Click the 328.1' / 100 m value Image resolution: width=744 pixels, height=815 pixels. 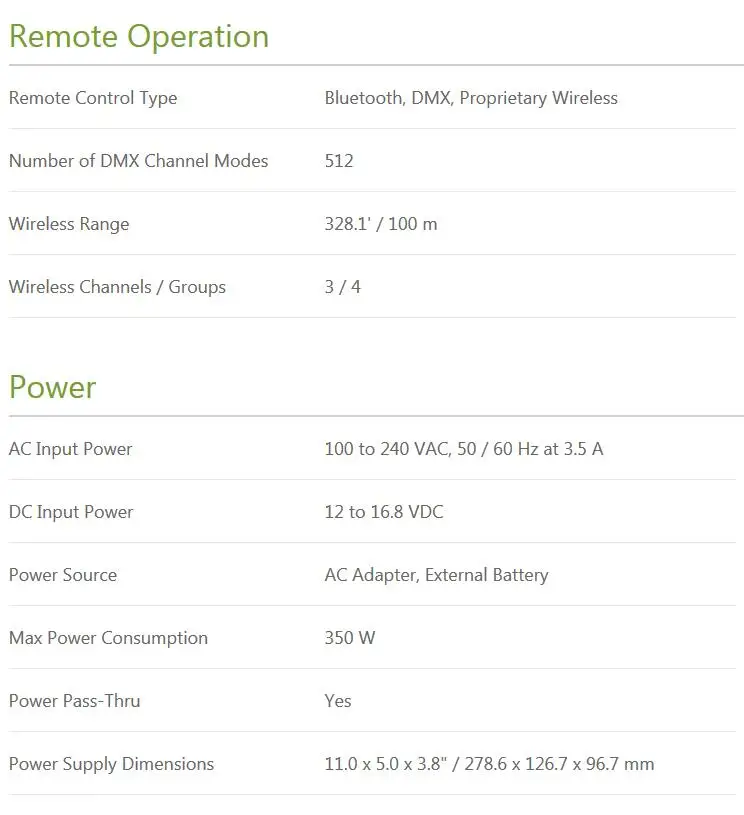point(381,224)
